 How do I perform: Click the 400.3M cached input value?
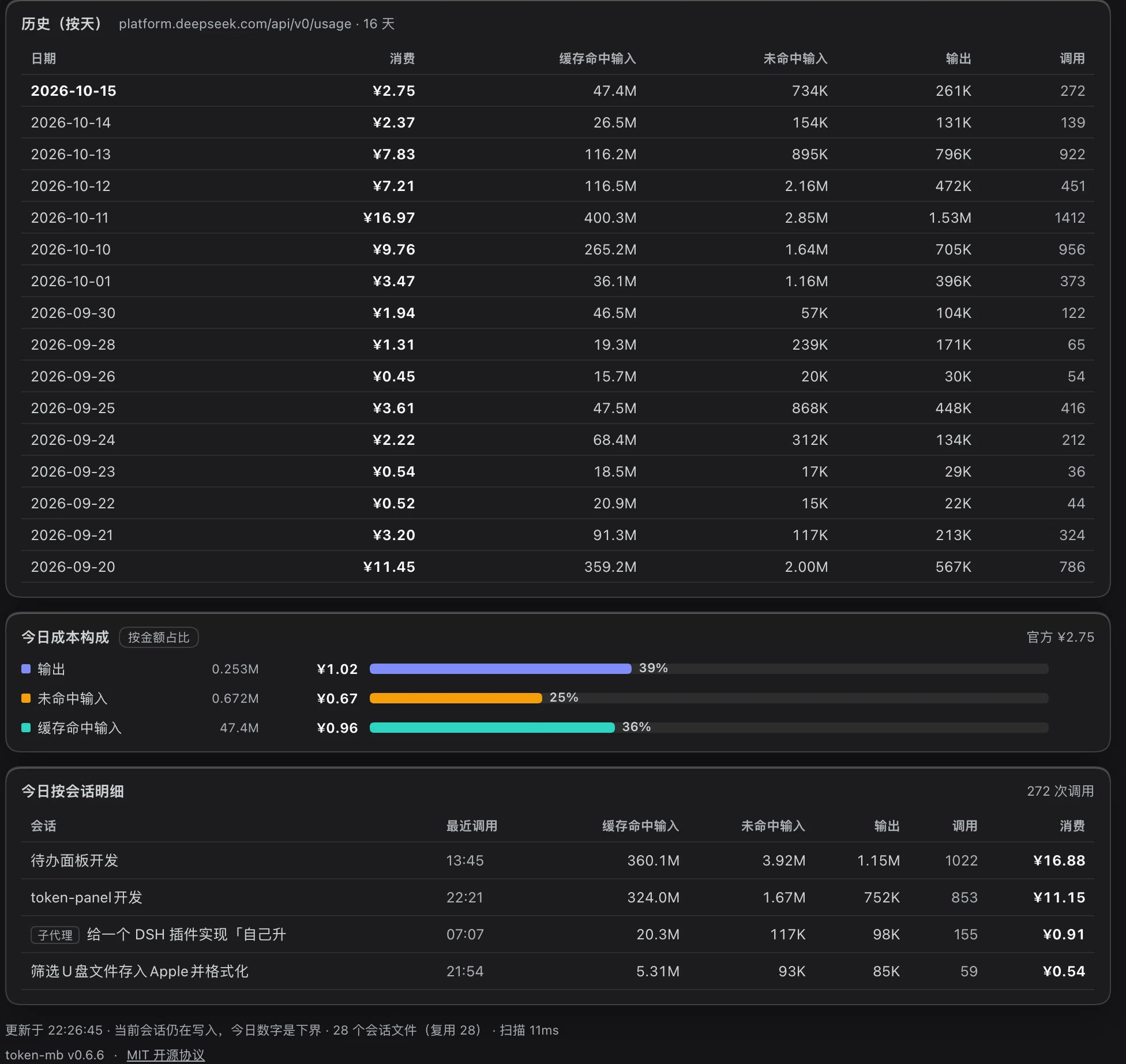610,218
